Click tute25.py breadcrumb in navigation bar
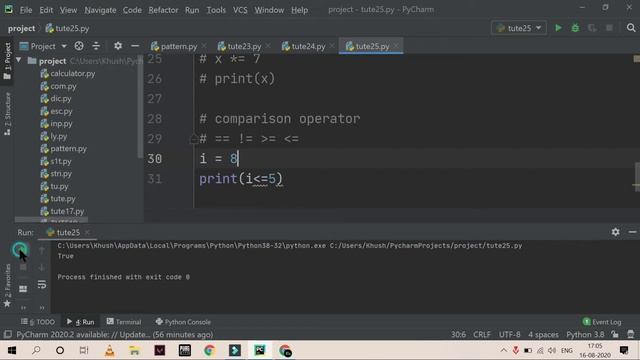The width and height of the screenshot is (640, 360). (67, 28)
